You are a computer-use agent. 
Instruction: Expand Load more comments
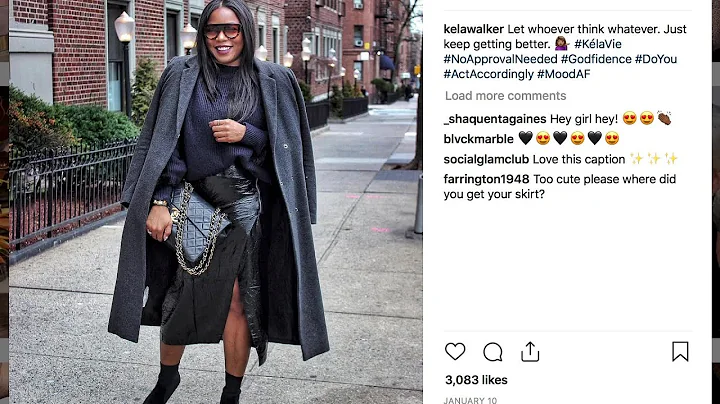tap(505, 96)
